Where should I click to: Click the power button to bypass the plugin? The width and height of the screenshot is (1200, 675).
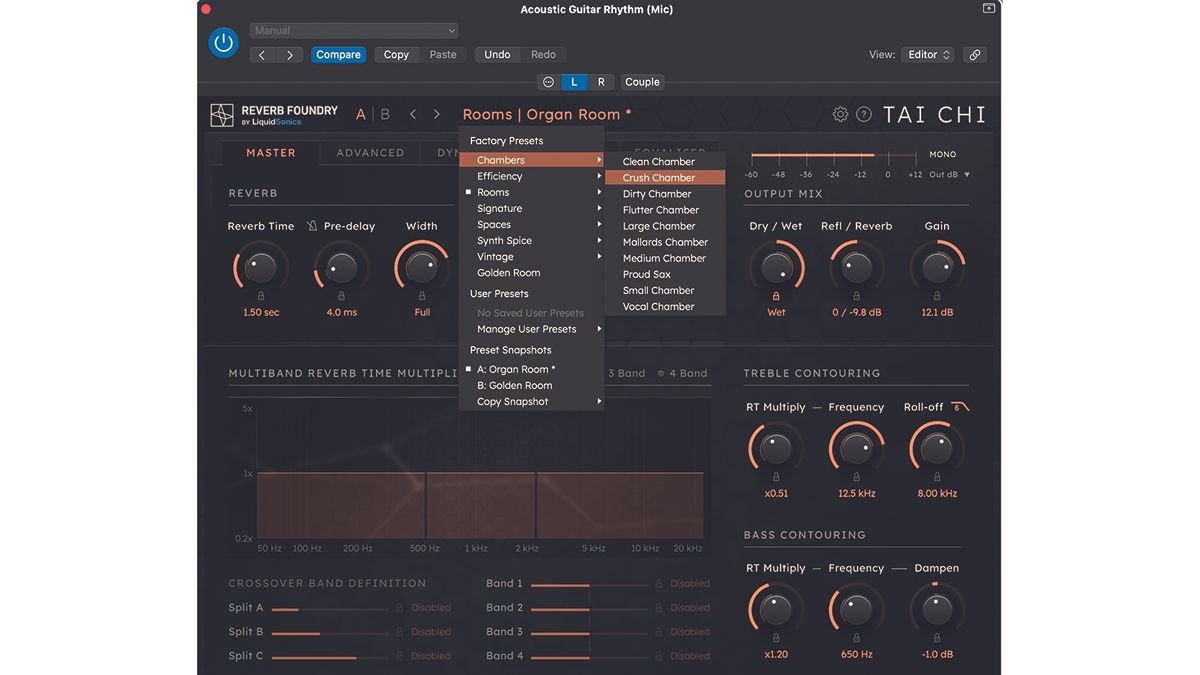[223, 44]
